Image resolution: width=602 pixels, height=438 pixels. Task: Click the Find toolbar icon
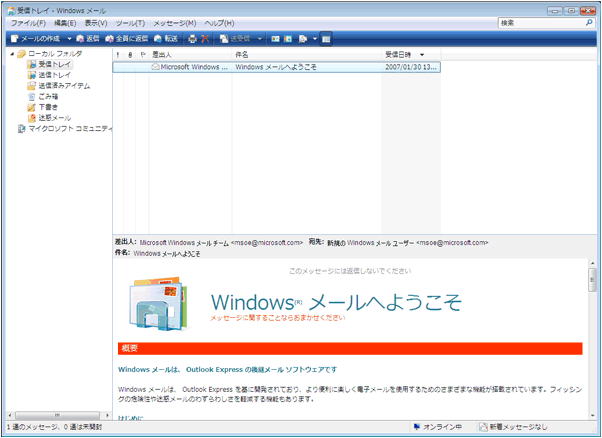pos(303,39)
